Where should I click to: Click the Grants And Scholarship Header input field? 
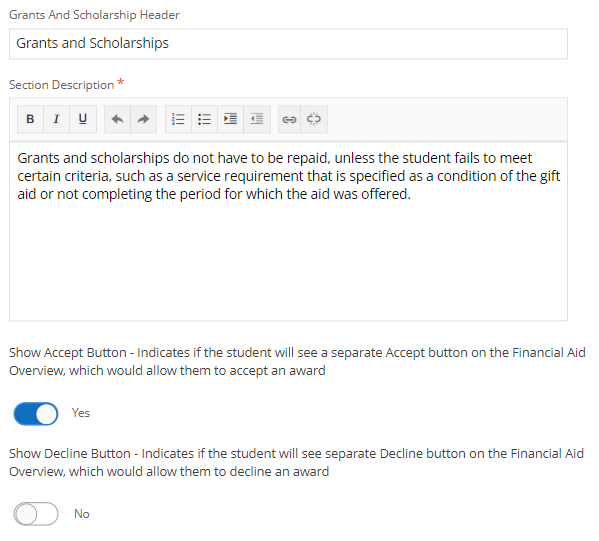288,44
